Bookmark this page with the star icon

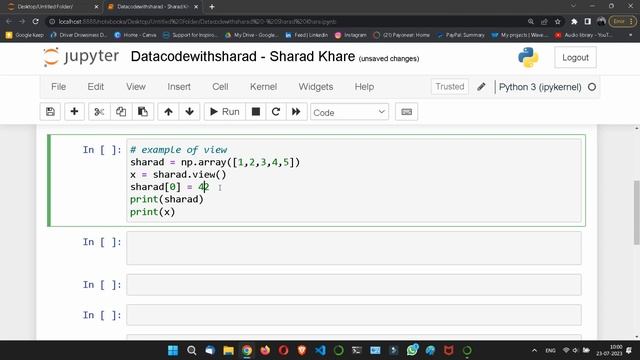coord(558,22)
